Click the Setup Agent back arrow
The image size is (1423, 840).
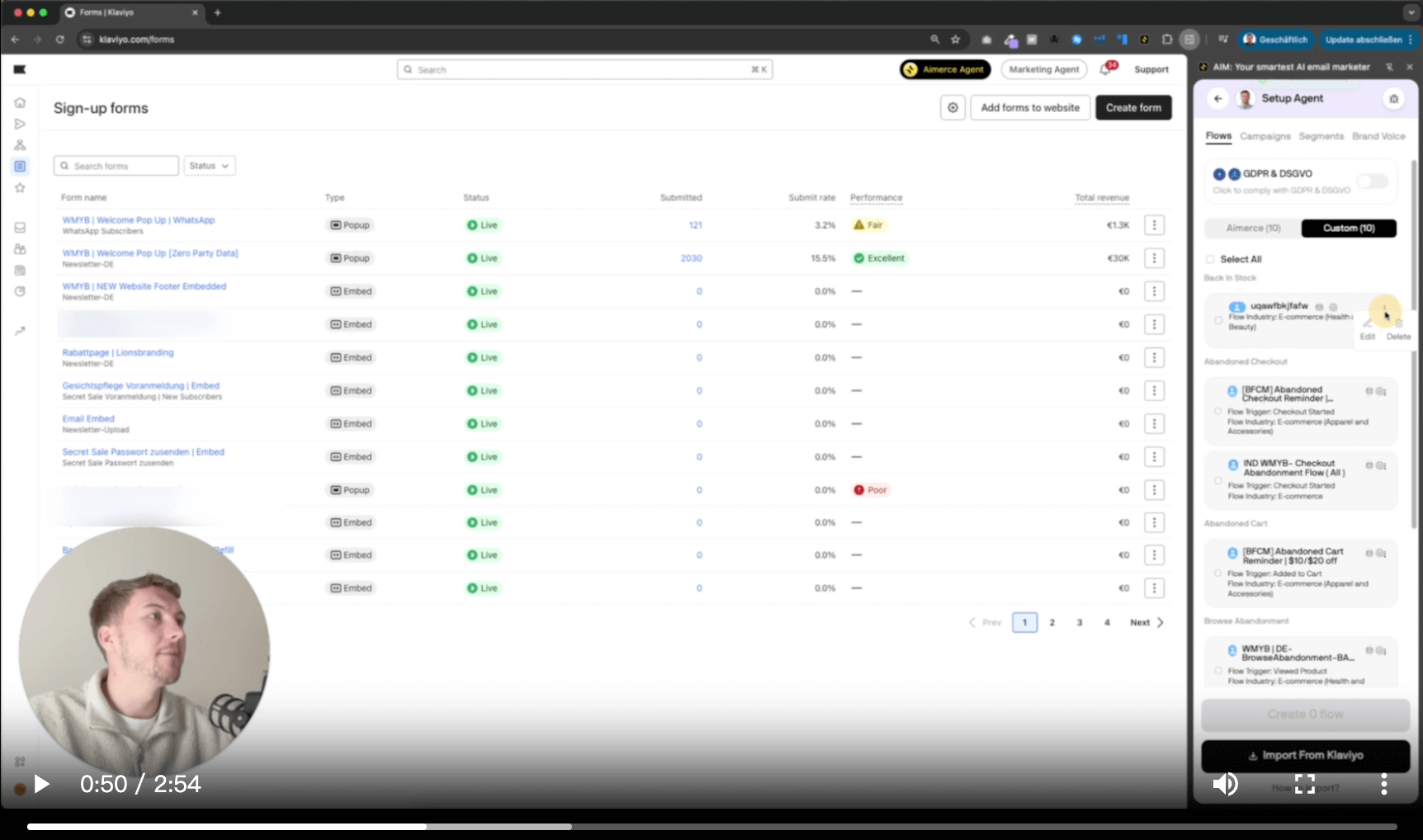(x=1217, y=99)
